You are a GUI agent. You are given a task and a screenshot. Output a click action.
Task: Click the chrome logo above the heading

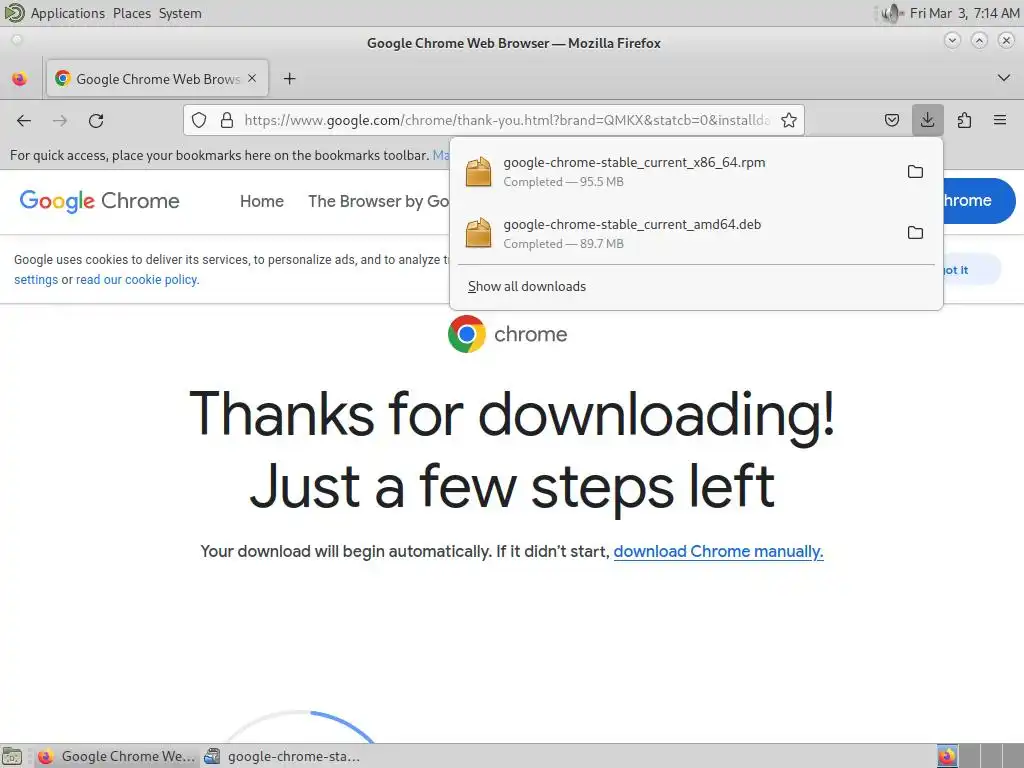(x=507, y=334)
